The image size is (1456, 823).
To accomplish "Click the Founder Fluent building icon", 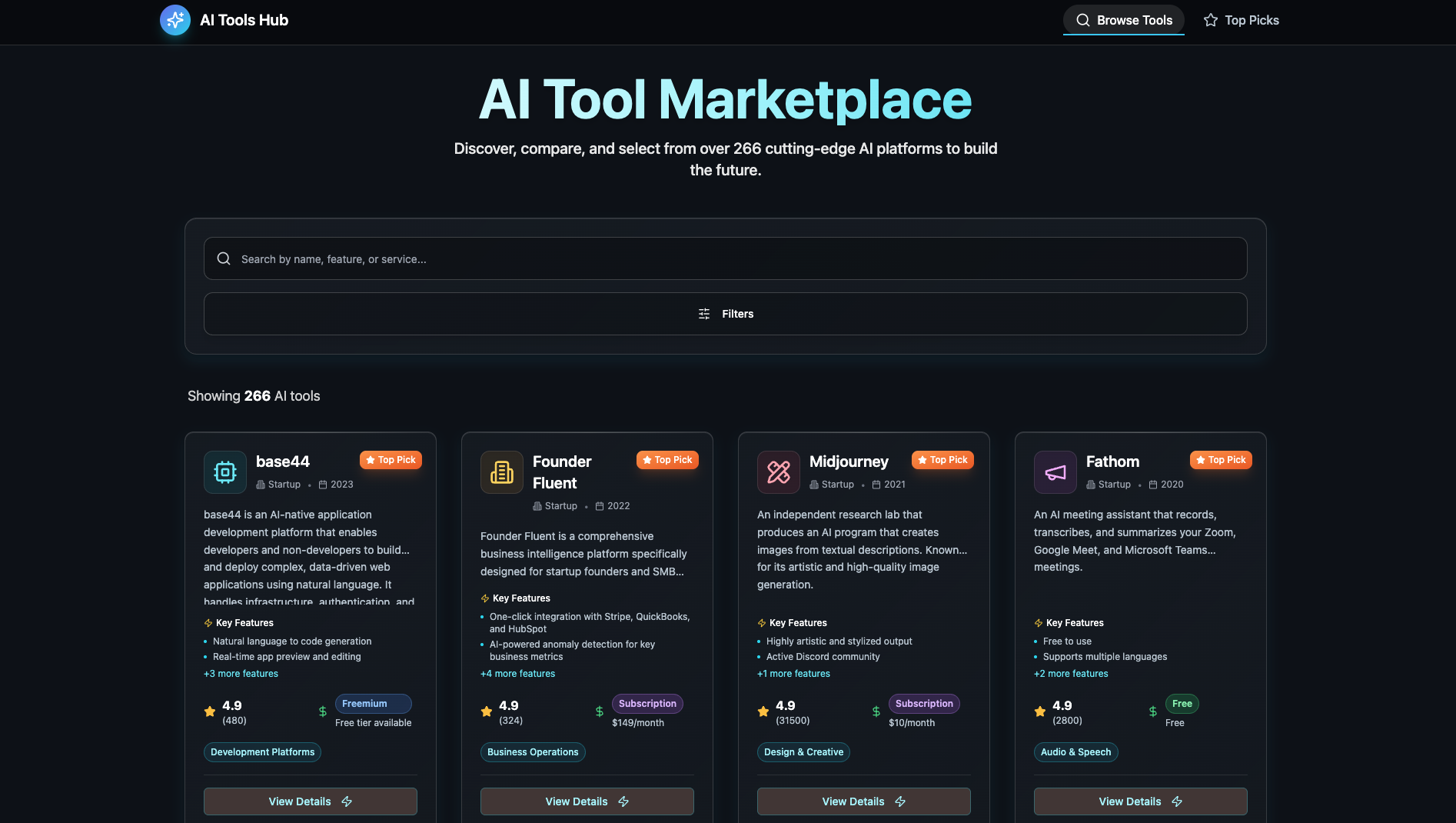I will click(x=502, y=472).
